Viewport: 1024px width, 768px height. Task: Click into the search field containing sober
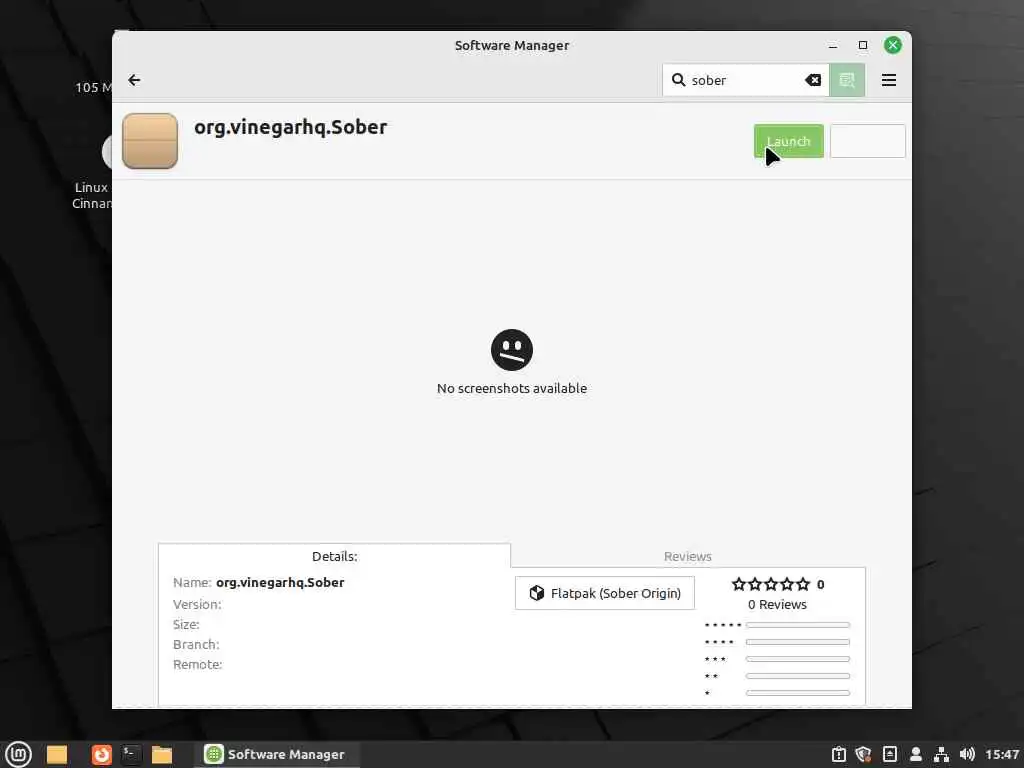pyautogui.click(x=744, y=80)
